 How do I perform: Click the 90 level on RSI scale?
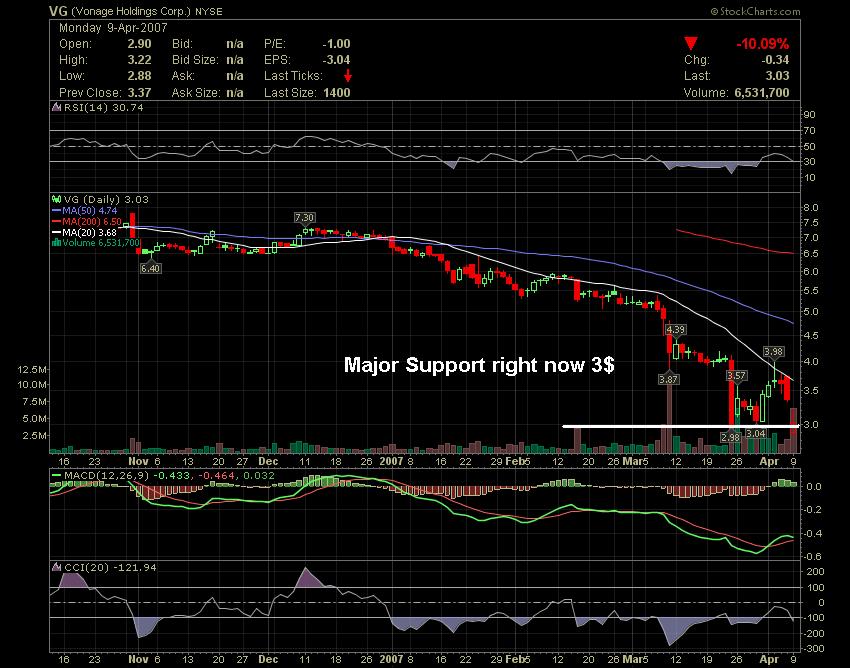pos(809,114)
